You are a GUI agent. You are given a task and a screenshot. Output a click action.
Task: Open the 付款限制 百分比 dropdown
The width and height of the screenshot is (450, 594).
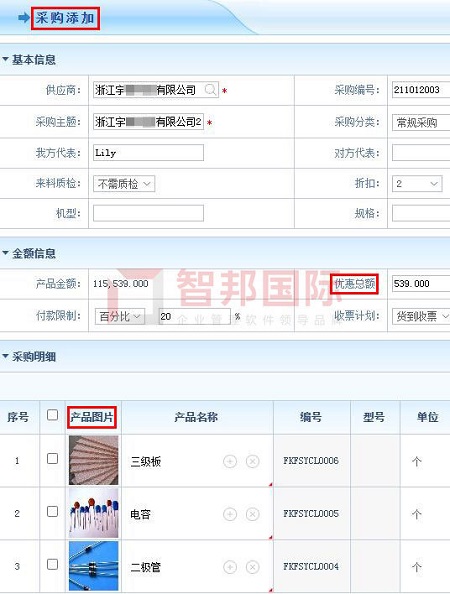[x=120, y=316]
